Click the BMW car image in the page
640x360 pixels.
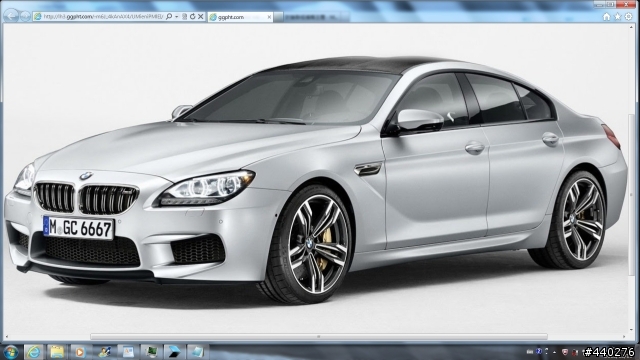316,180
